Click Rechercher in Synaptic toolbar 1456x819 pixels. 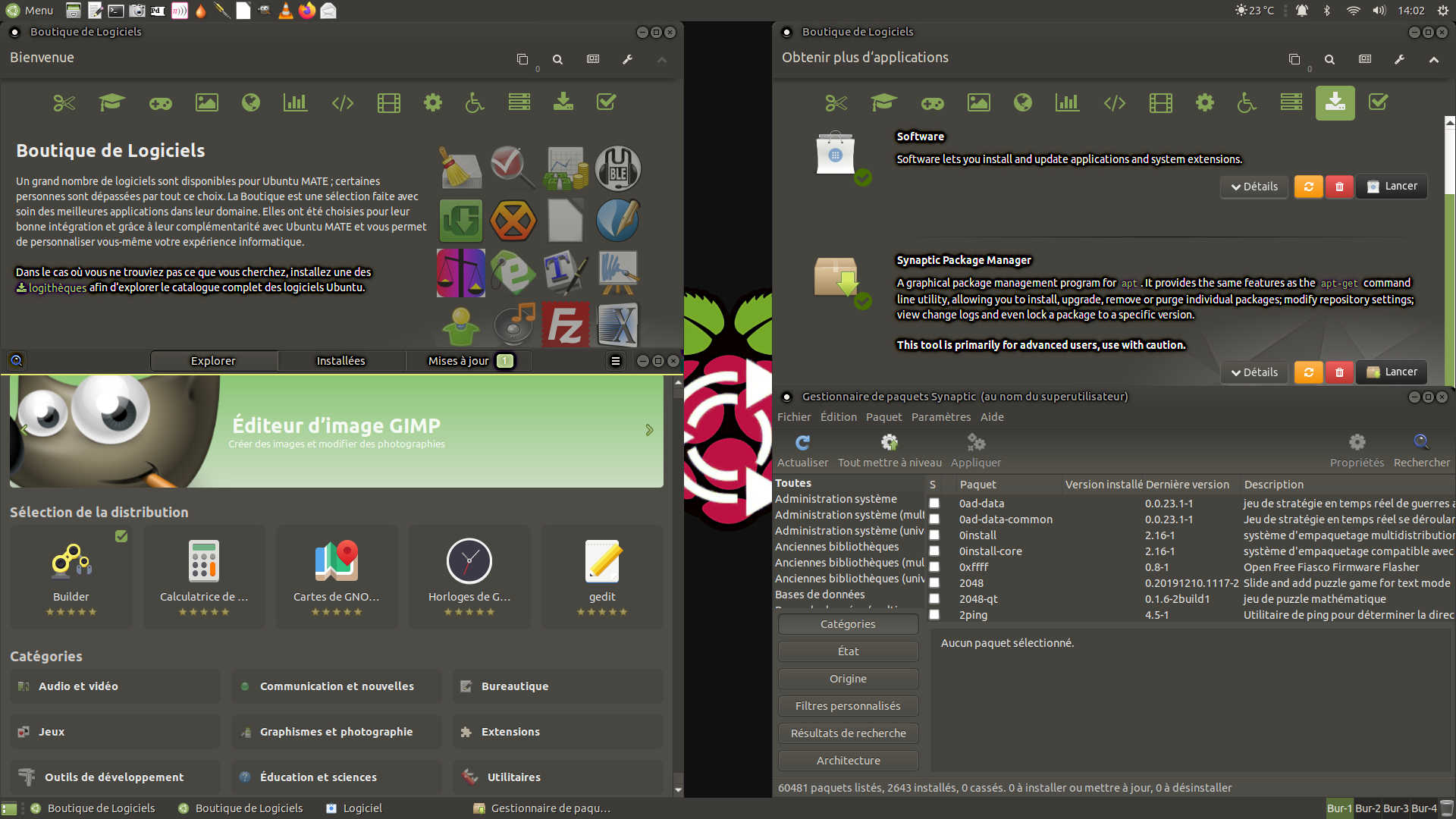click(1421, 450)
